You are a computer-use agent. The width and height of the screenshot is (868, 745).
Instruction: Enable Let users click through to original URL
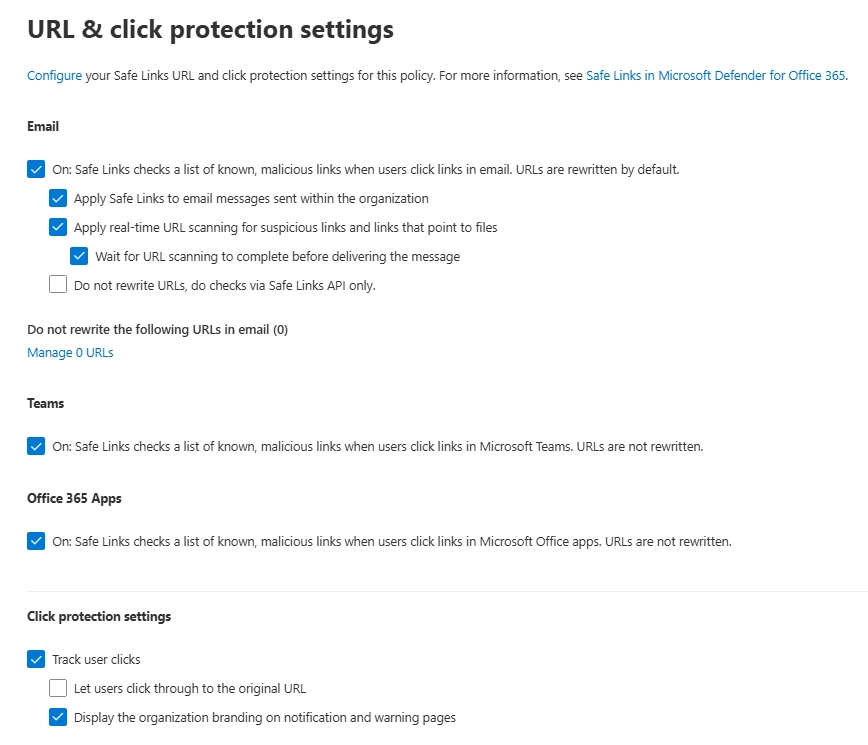[x=58, y=688]
